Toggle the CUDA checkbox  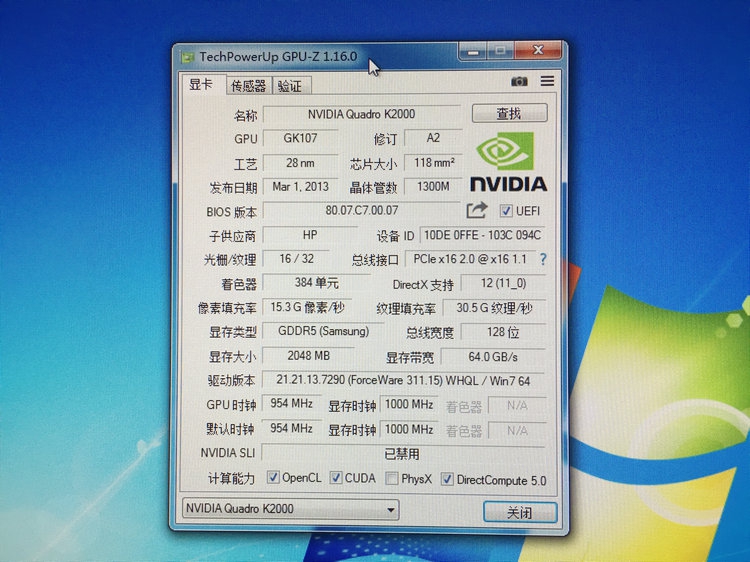point(336,478)
